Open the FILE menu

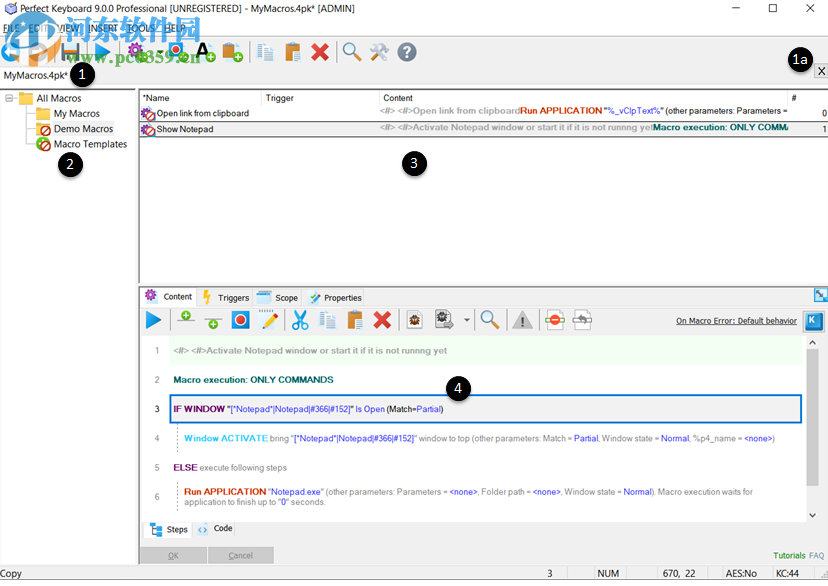[11, 28]
